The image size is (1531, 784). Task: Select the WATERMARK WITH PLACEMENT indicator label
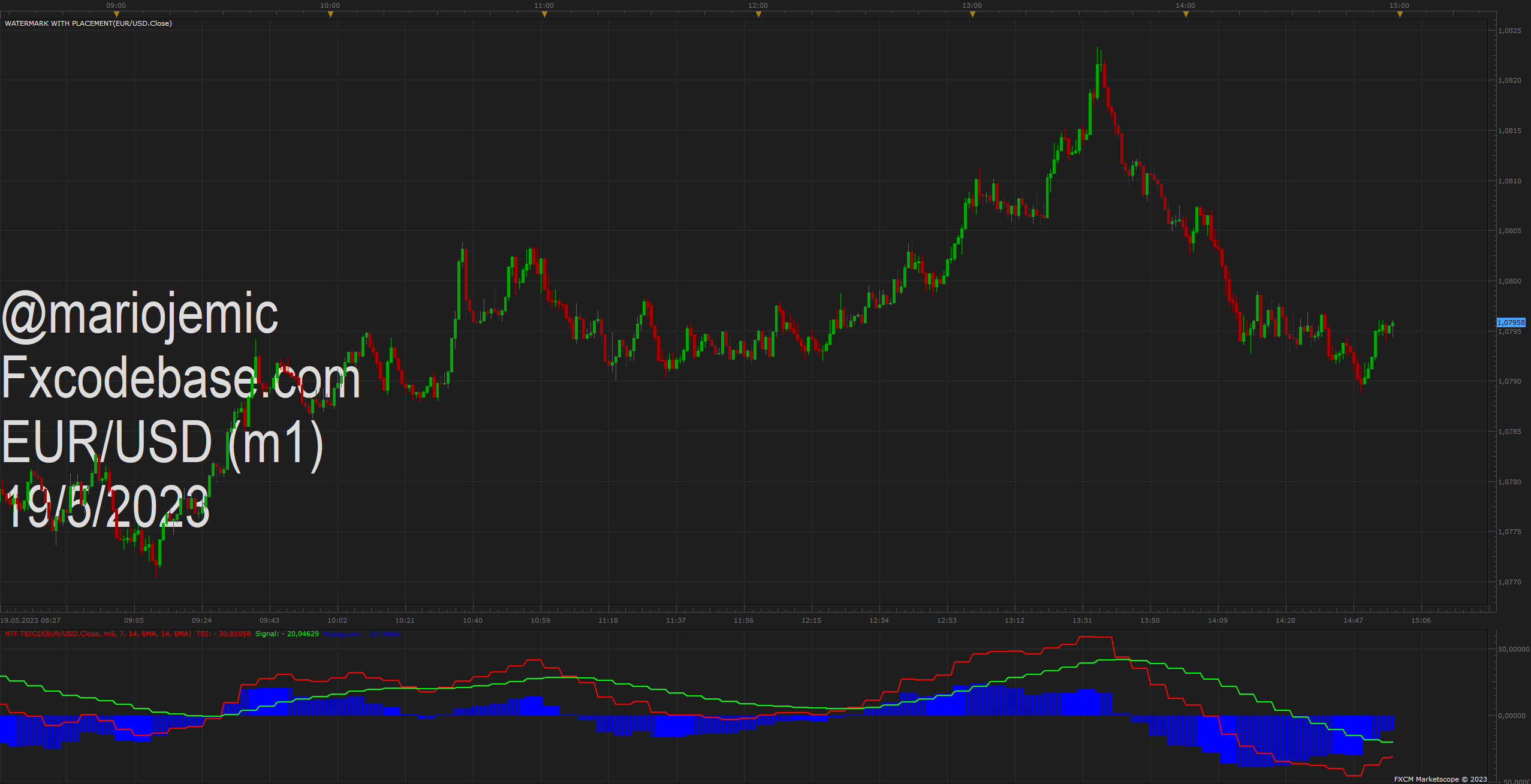pos(88,23)
